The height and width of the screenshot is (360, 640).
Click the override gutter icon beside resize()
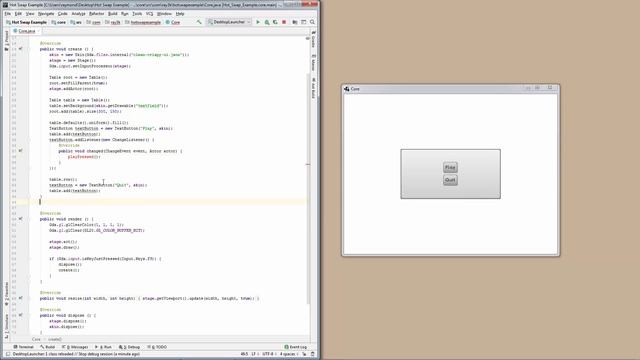(20, 298)
